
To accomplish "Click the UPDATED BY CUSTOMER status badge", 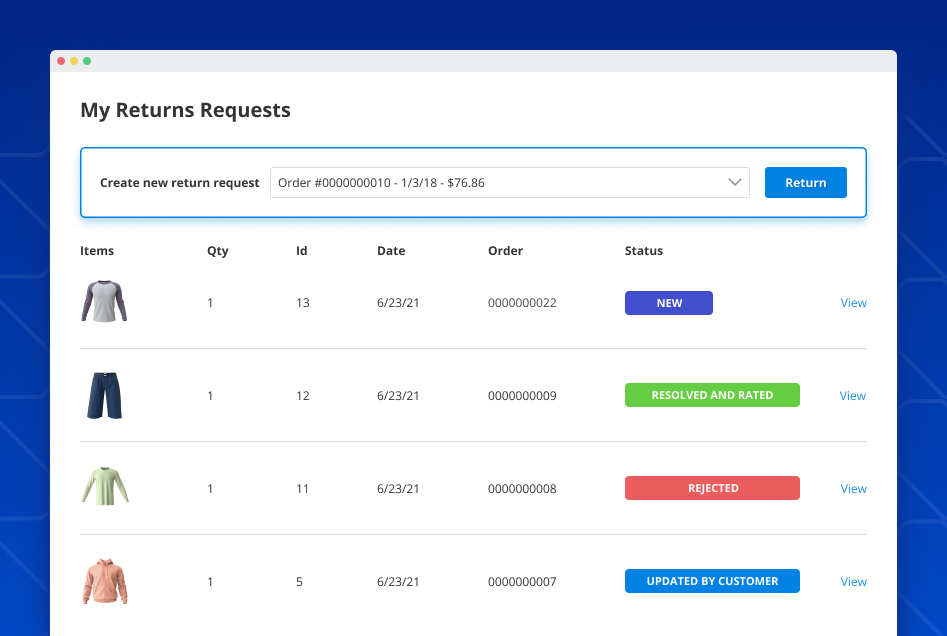I will 712,581.
